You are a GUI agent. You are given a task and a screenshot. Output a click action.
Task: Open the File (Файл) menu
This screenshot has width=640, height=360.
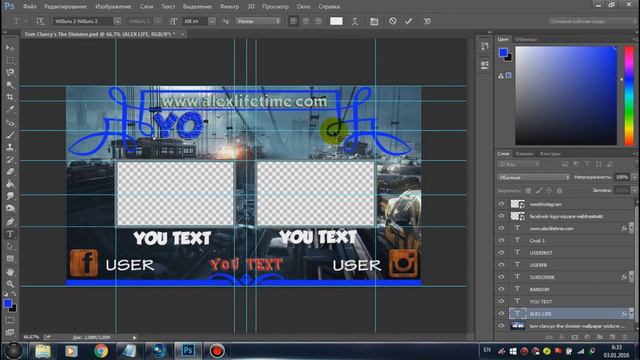(x=29, y=7)
